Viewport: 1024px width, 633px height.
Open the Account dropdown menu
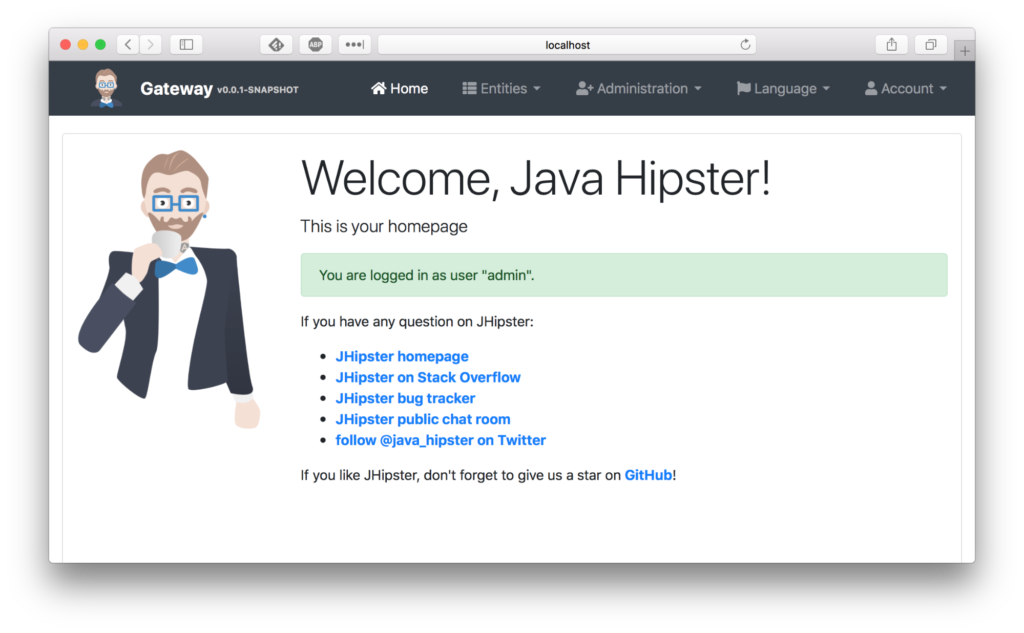[905, 88]
